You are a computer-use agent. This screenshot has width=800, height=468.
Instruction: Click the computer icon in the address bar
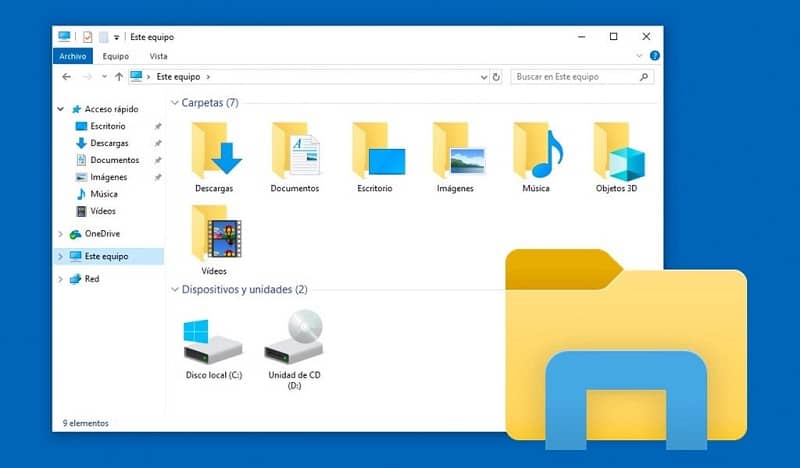(x=136, y=76)
